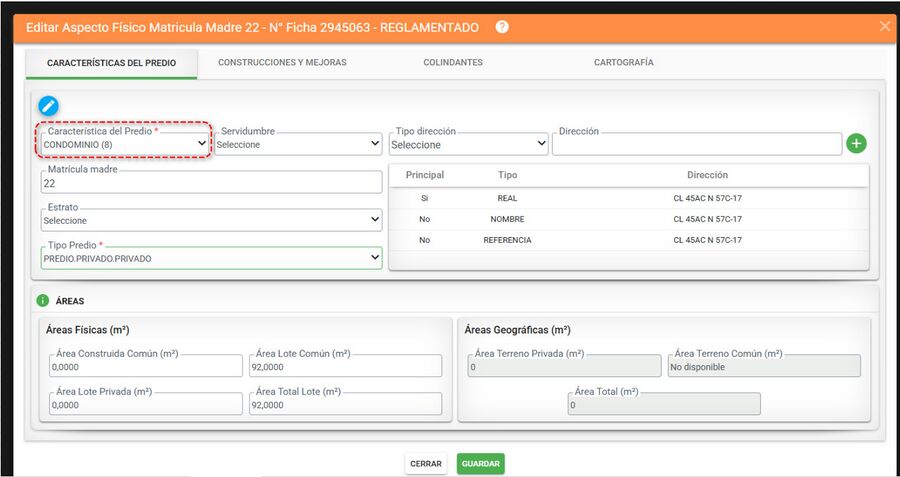Image resolution: width=900 pixels, height=477 pixels.
Task: Open the help question mark icon
Action: click(502, 27)
